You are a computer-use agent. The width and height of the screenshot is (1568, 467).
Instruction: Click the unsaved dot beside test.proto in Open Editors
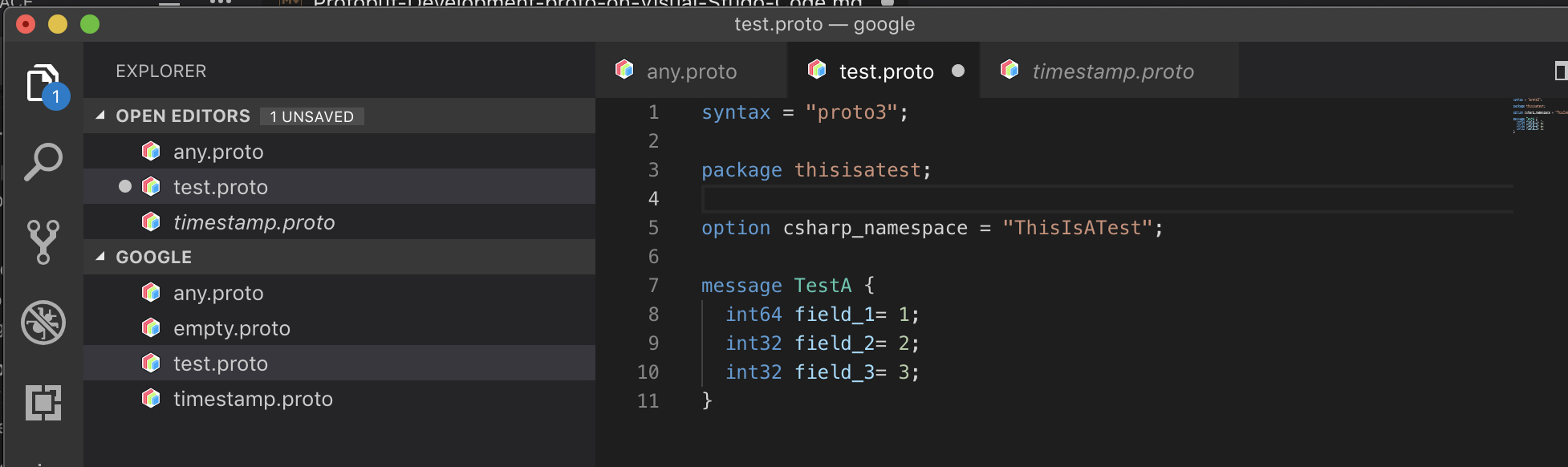pyautogui.click(x=124, y=187)
